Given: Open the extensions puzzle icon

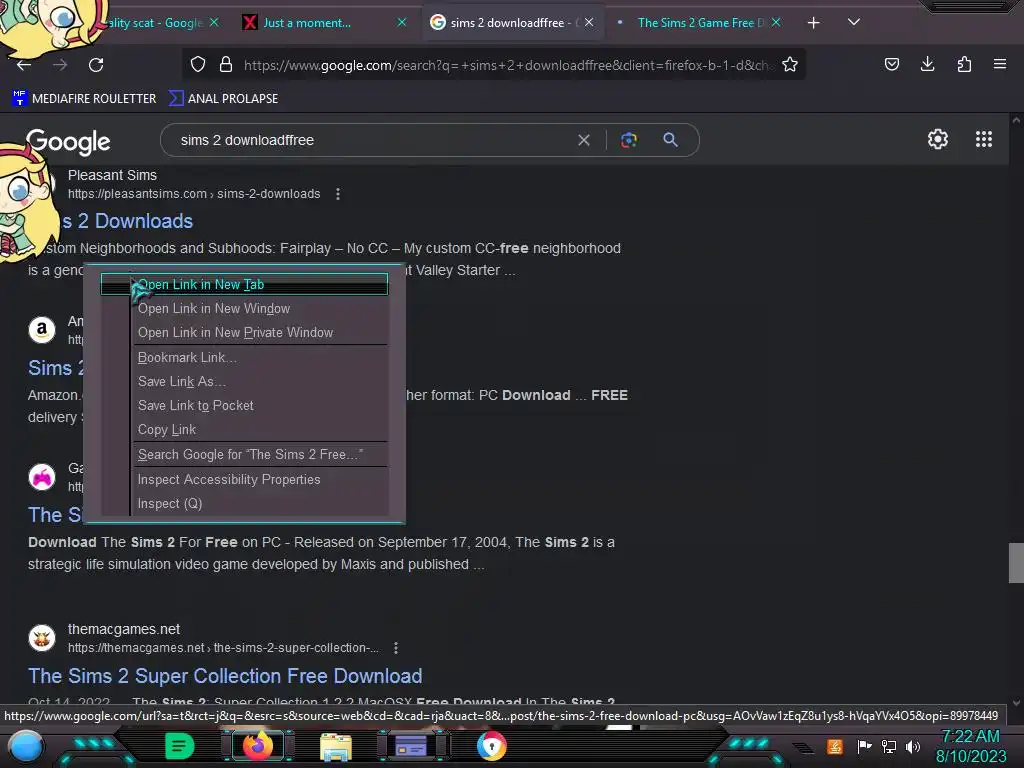Looking at the screenshot, I should coord(964,64).
